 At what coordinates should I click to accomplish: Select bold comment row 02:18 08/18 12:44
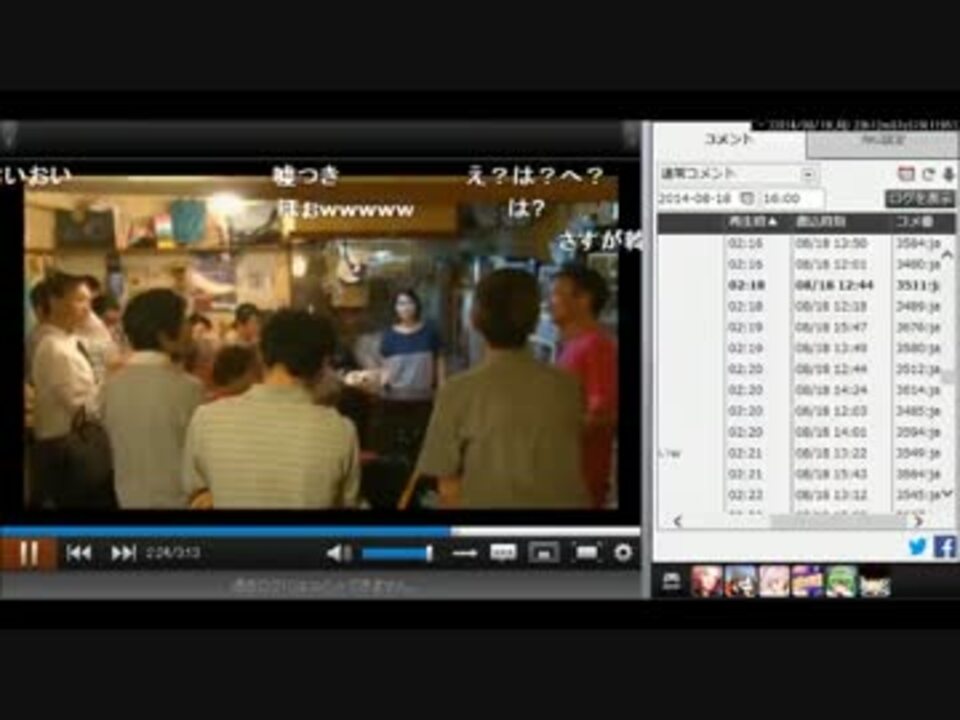coord(799,285)
